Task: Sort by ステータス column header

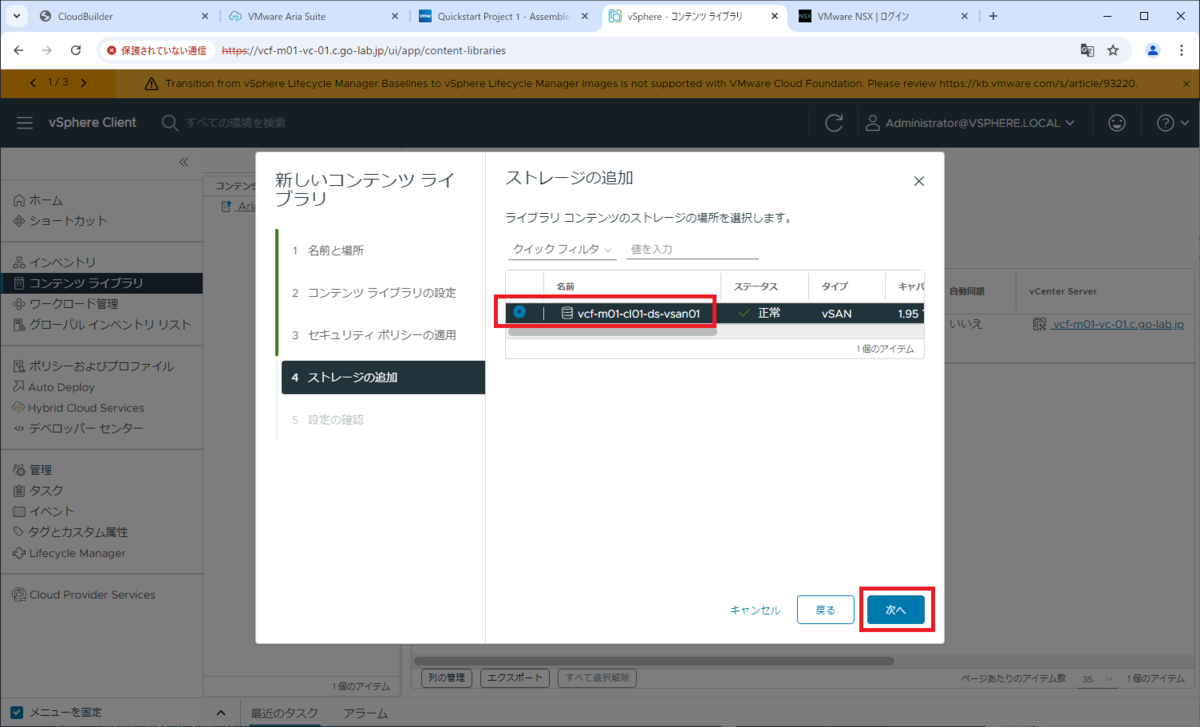Action: (756, 286)
